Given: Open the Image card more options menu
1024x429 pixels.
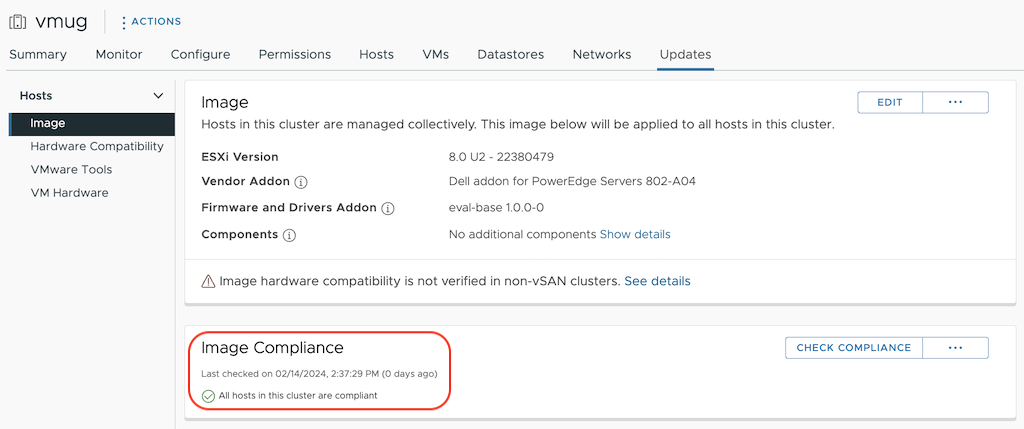Looking at the screenshot, I should tap(955, 103).
